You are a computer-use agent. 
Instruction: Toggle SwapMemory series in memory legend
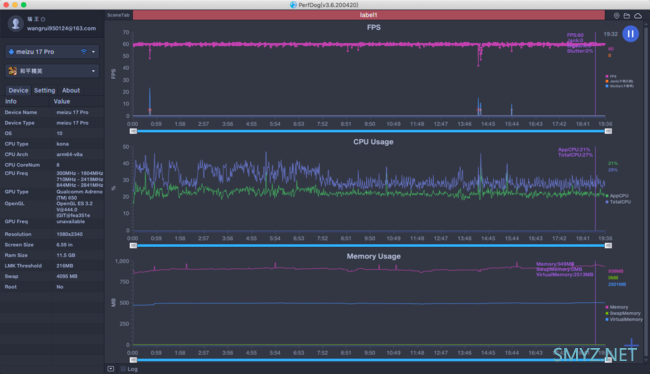(x=623, y=313)
